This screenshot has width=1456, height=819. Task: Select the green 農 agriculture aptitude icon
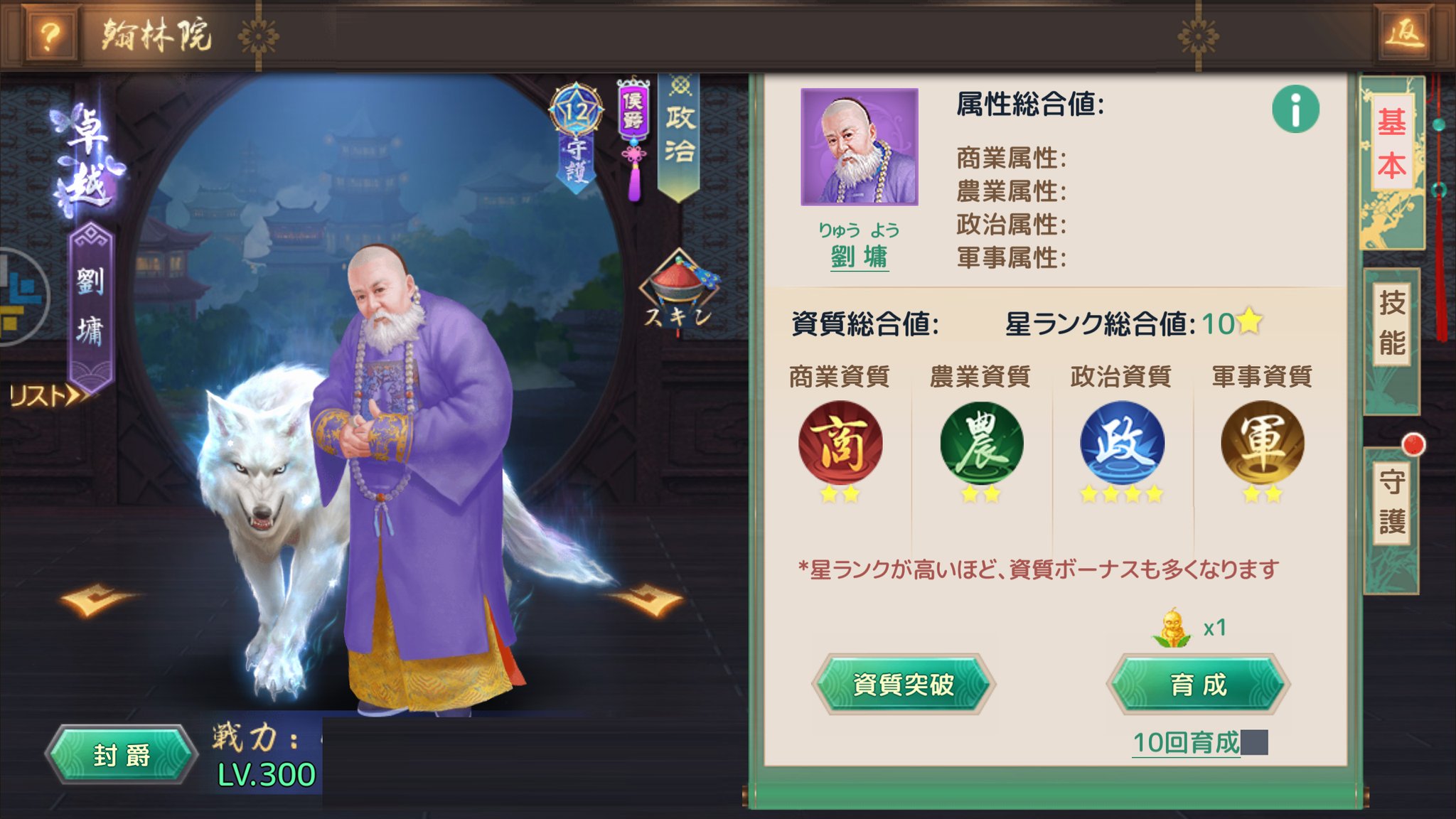point(981,444)
